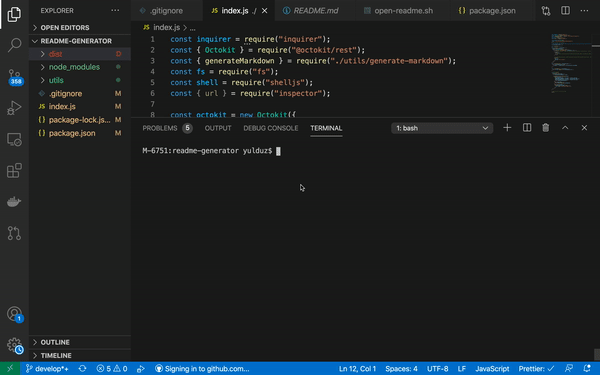Screen dimensions: 600x375
Task: Click the develop branch in status bar
Action: pyautogui.click(x=47, y=368)
